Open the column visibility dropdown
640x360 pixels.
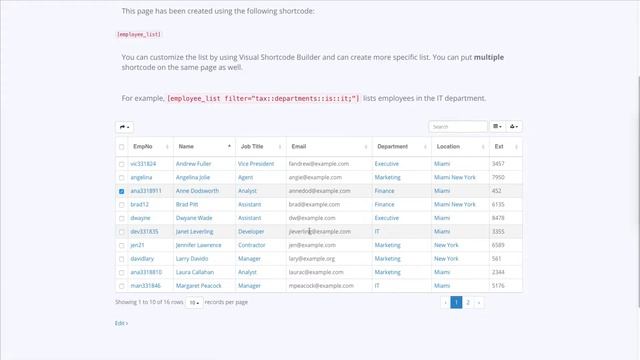497,127
